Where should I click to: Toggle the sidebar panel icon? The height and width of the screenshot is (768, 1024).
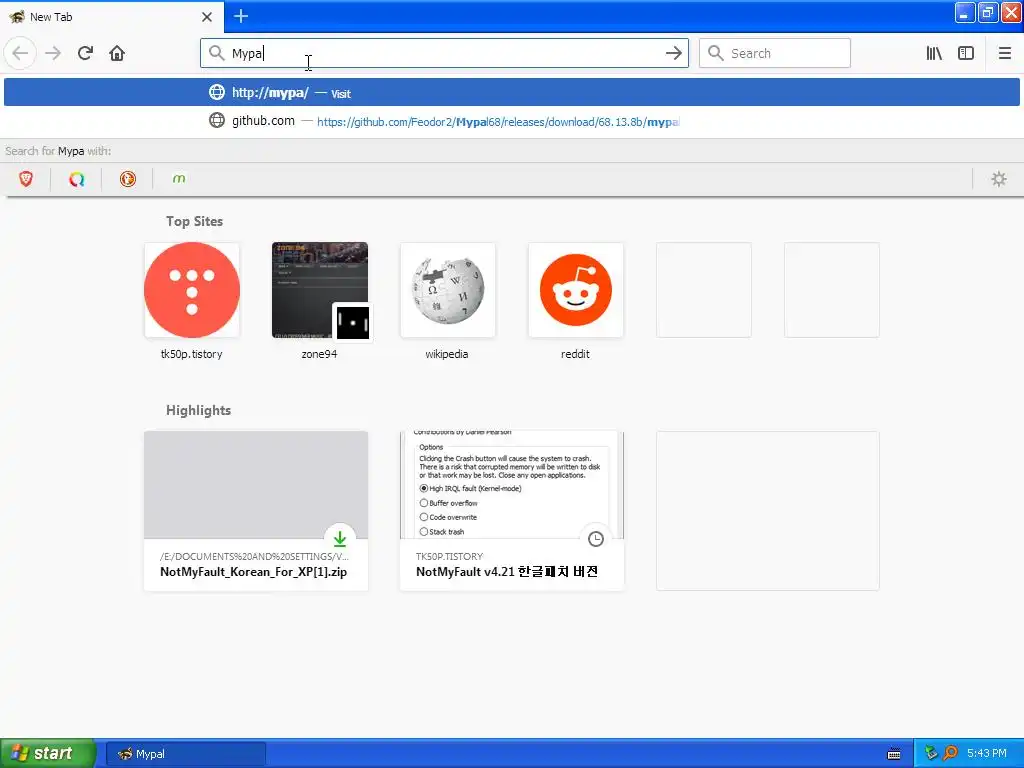[966, 53]
